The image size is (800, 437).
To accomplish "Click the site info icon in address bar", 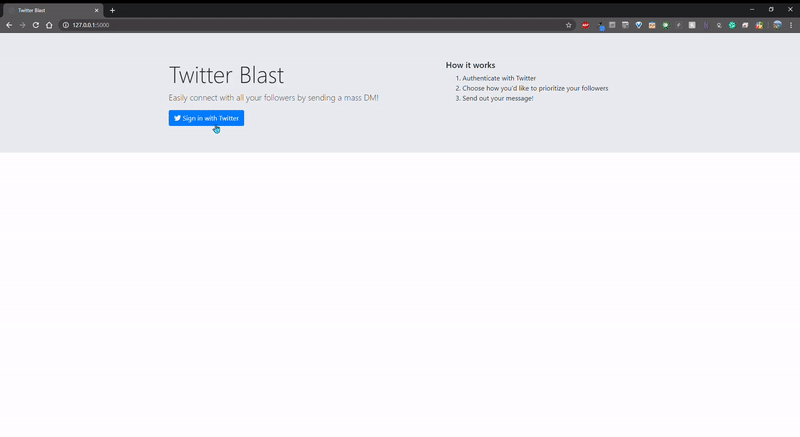I will 66,25.
